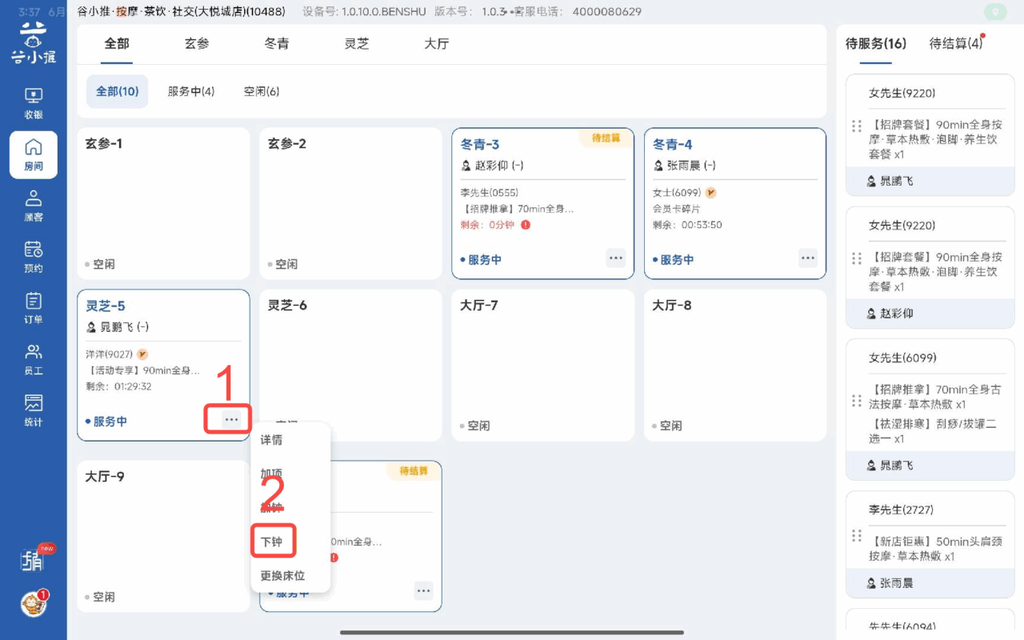Click 服务中 status on 冬青-3

point(481,260)
